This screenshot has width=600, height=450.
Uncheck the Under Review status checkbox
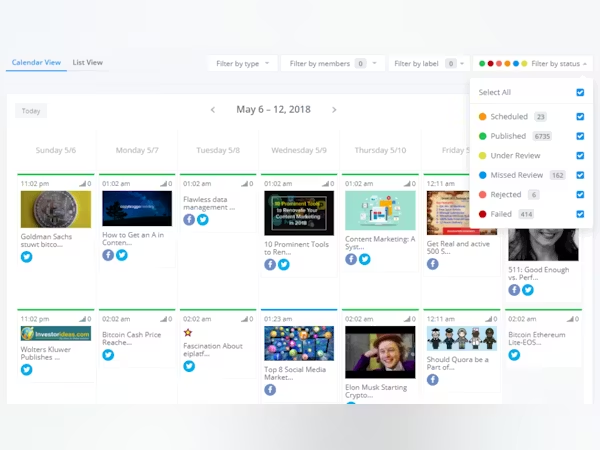(x=580, y=155)
